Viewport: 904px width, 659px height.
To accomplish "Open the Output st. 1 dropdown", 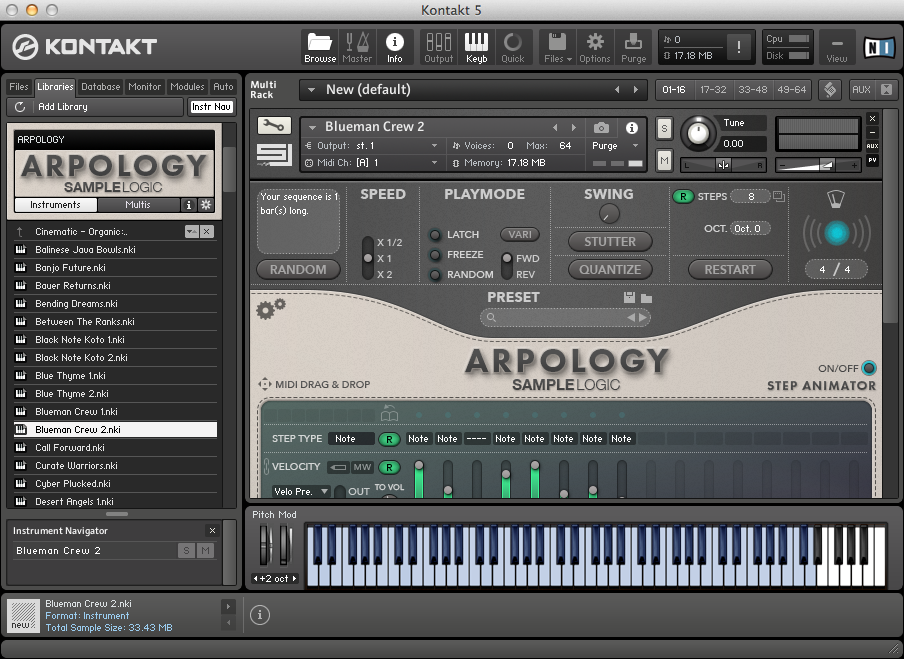I will pyautogui.click(x=434, y=146).
